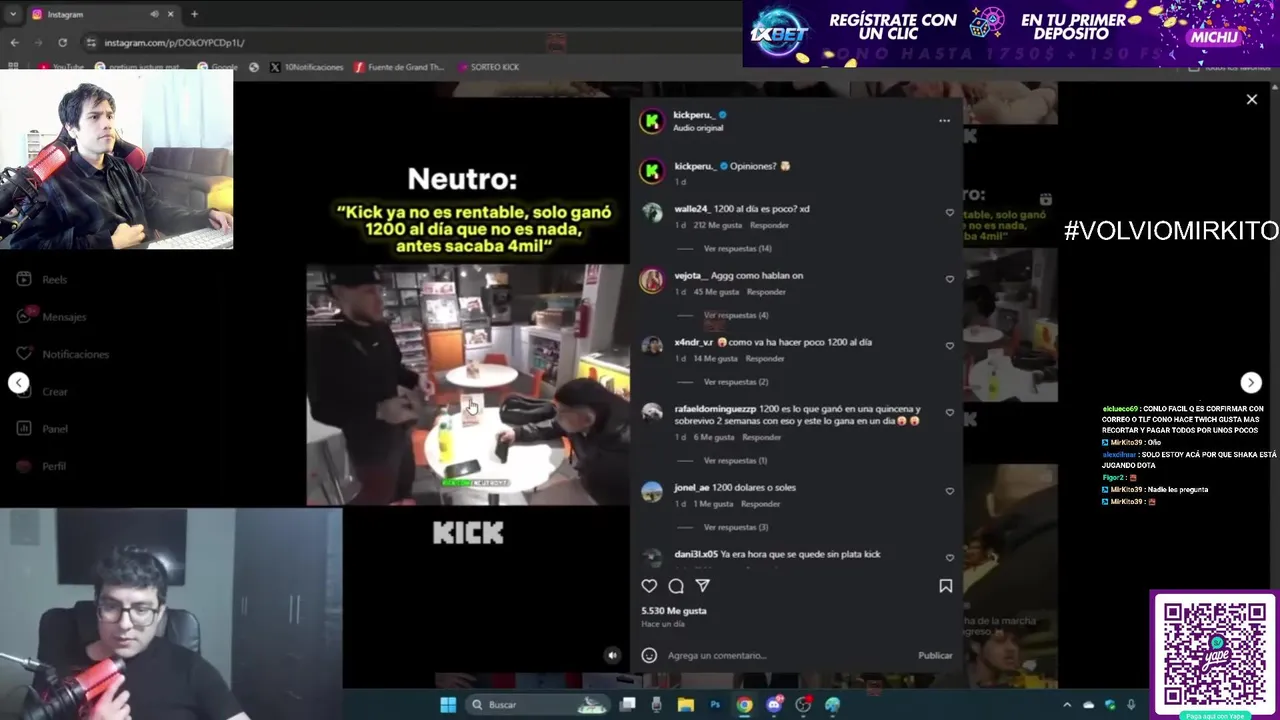Open File Explorer from taskbar
The height and width of the screenshot is (720, 1280).
tap(686, 705)
